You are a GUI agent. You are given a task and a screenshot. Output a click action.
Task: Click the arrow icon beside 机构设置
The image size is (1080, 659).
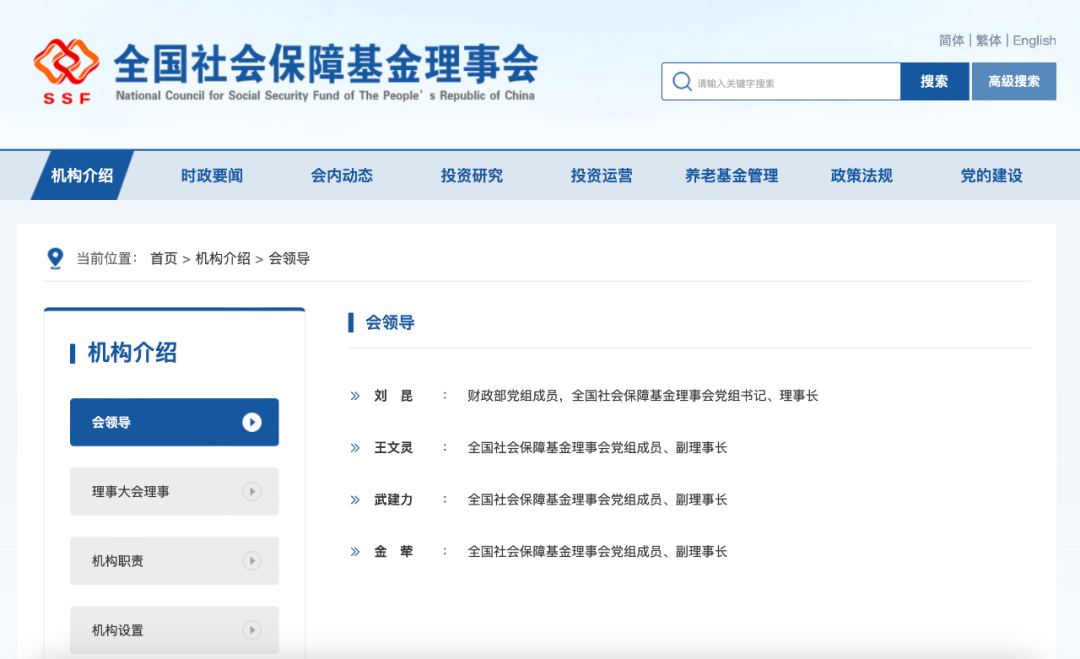click(x=252, y=630)
